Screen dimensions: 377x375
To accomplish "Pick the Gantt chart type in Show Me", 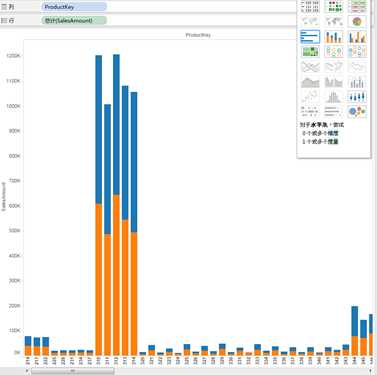I will click(310, 111).
